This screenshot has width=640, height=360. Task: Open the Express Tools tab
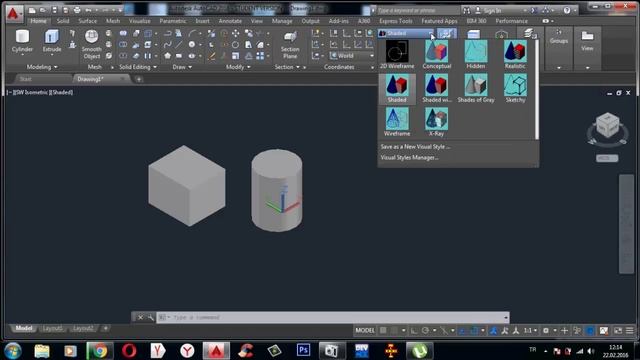396,21
